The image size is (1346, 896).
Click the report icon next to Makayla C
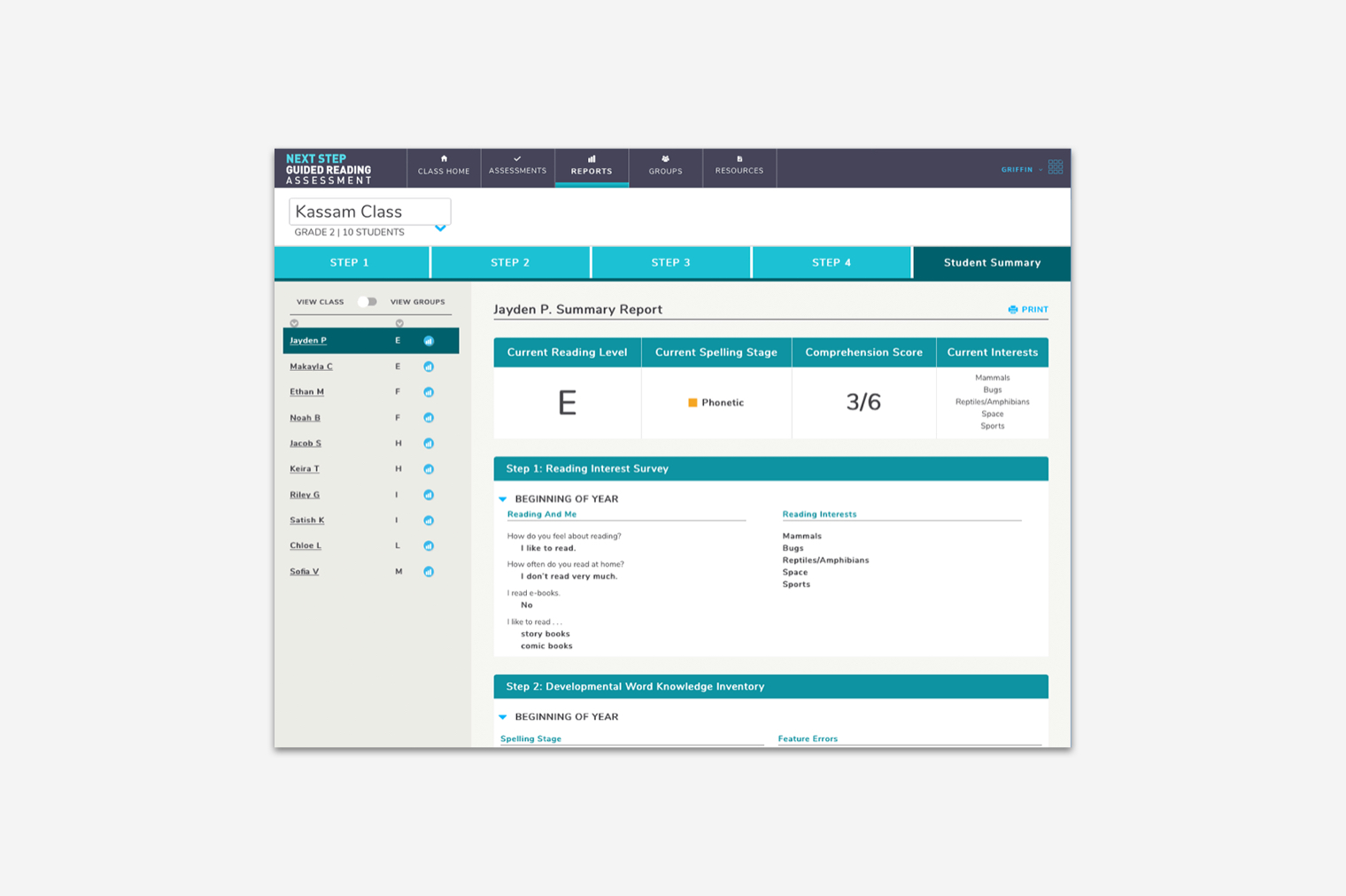pos(429,367)
